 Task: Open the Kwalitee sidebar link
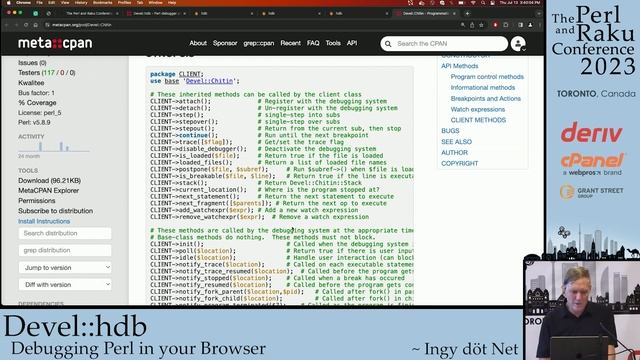31,83
